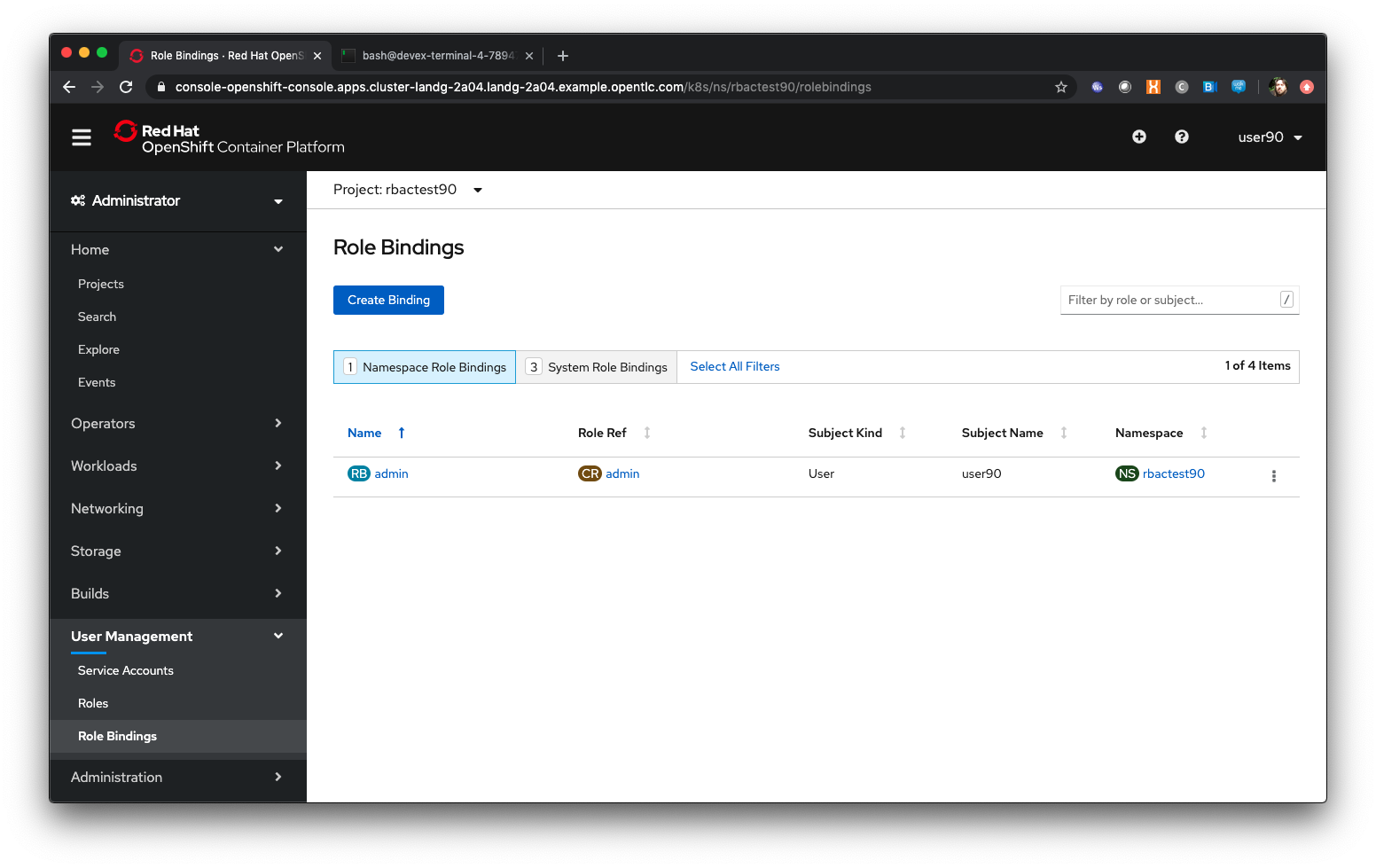Close the bash terminal browser tab

[x=529, y=56]
